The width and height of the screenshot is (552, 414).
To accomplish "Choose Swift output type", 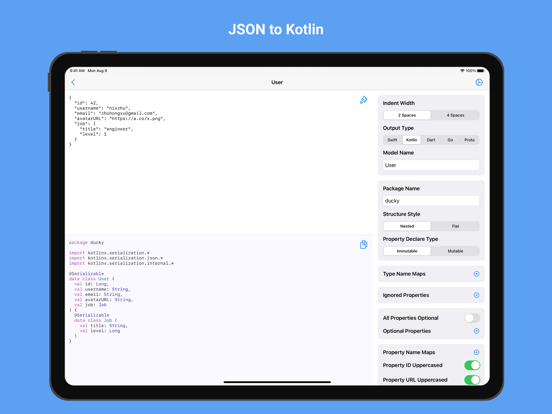I will click(x=393, y=140).
